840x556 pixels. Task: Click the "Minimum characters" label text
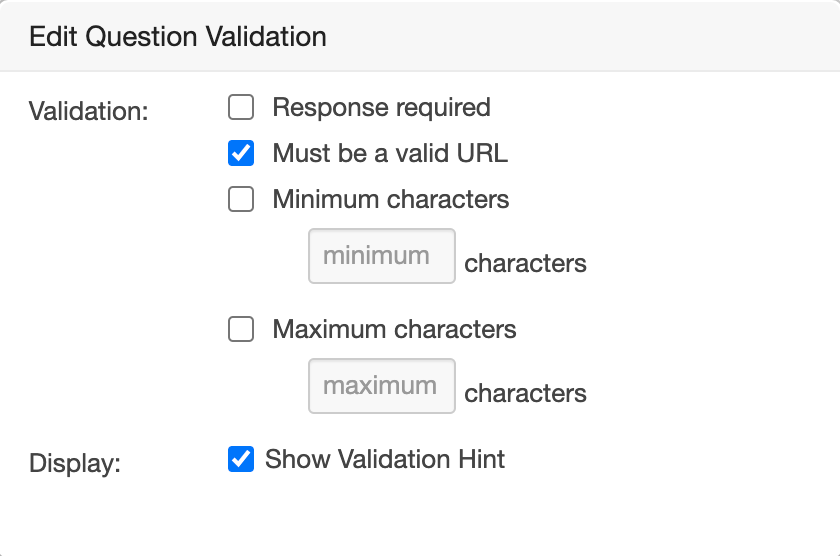390,200
